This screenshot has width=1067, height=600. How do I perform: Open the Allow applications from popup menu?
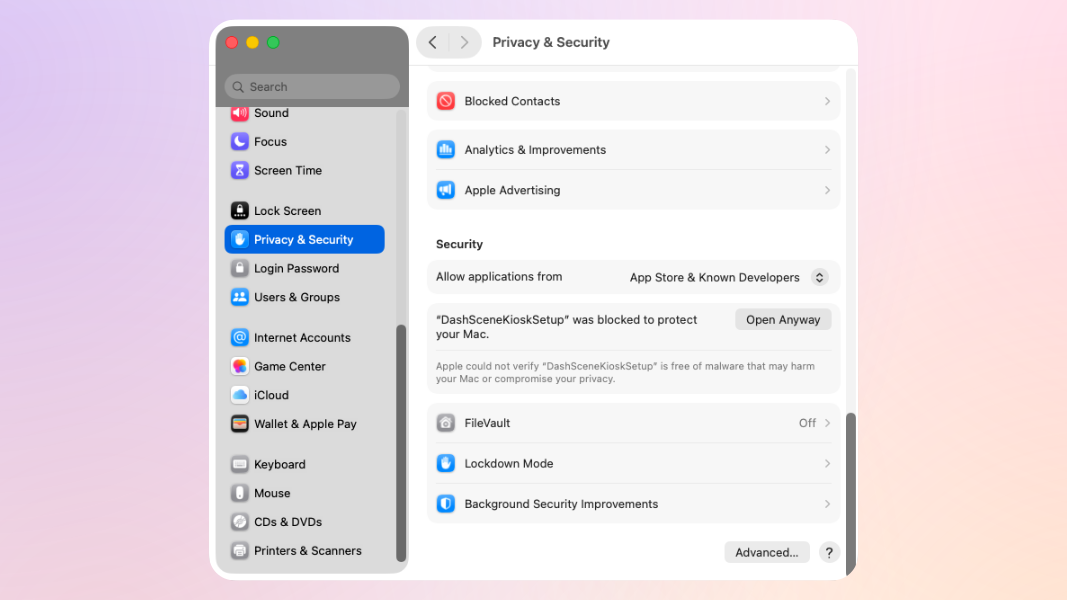tap(819, 278)
